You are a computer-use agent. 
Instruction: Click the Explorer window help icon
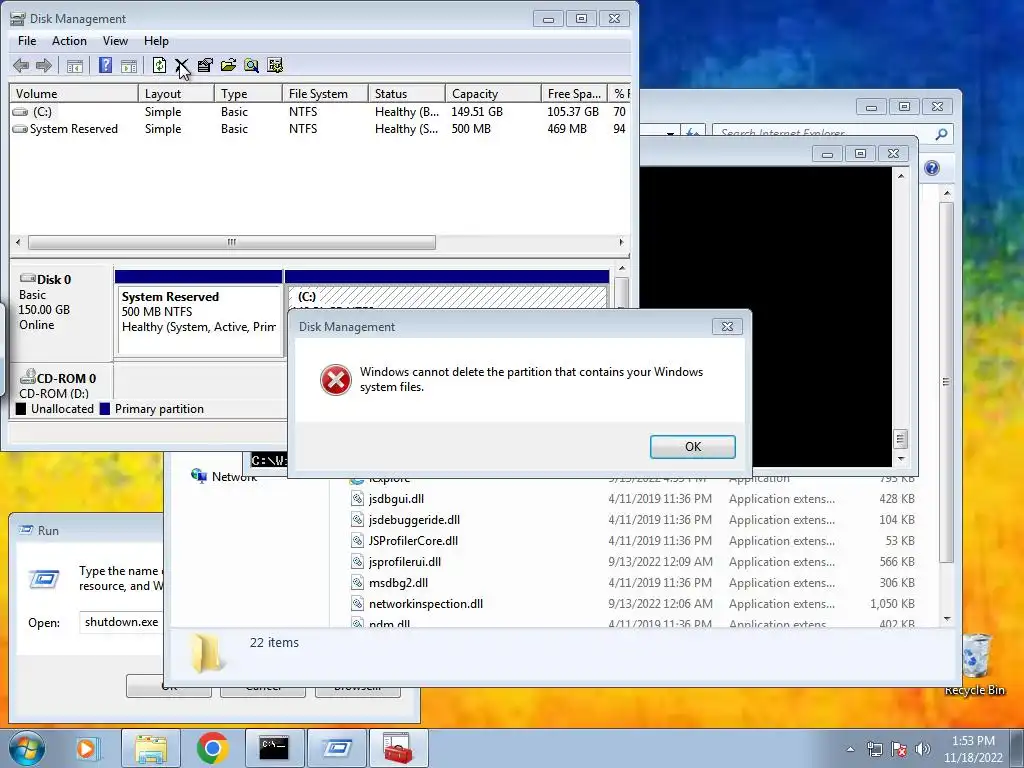(932, 168)
